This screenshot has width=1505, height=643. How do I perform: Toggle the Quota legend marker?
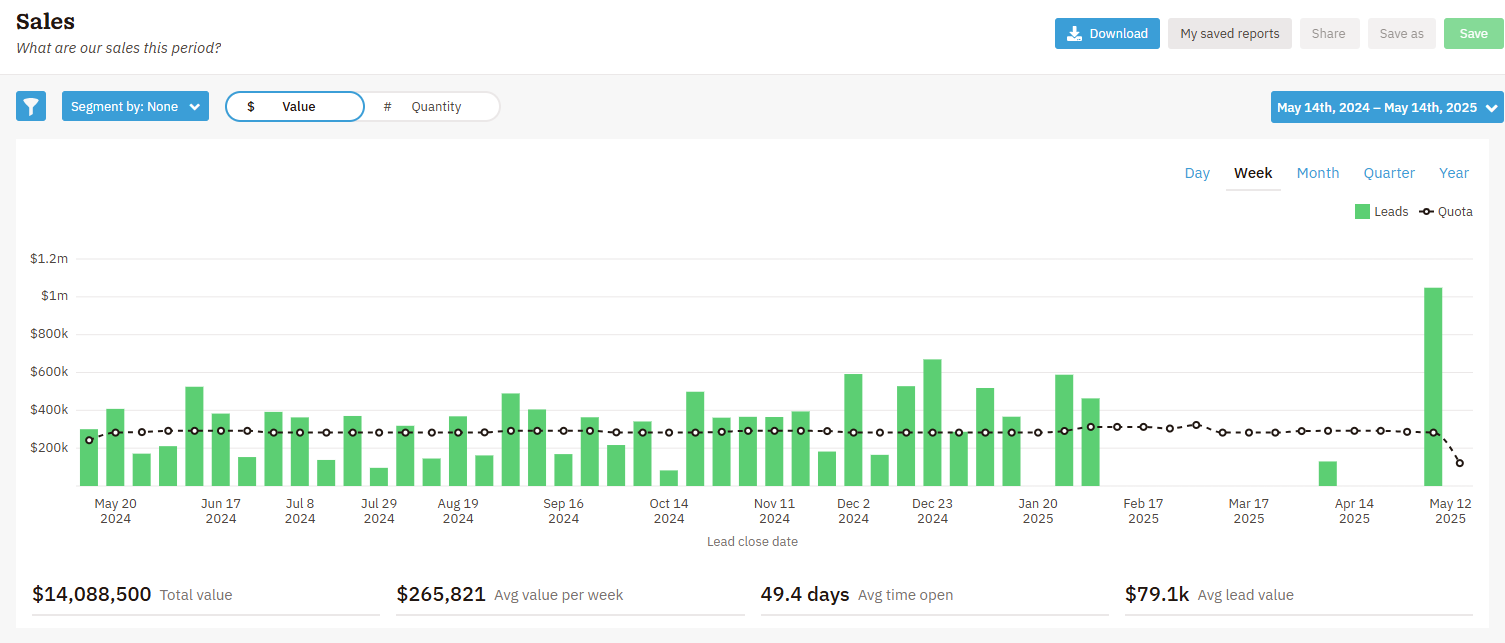(1426, 211)
